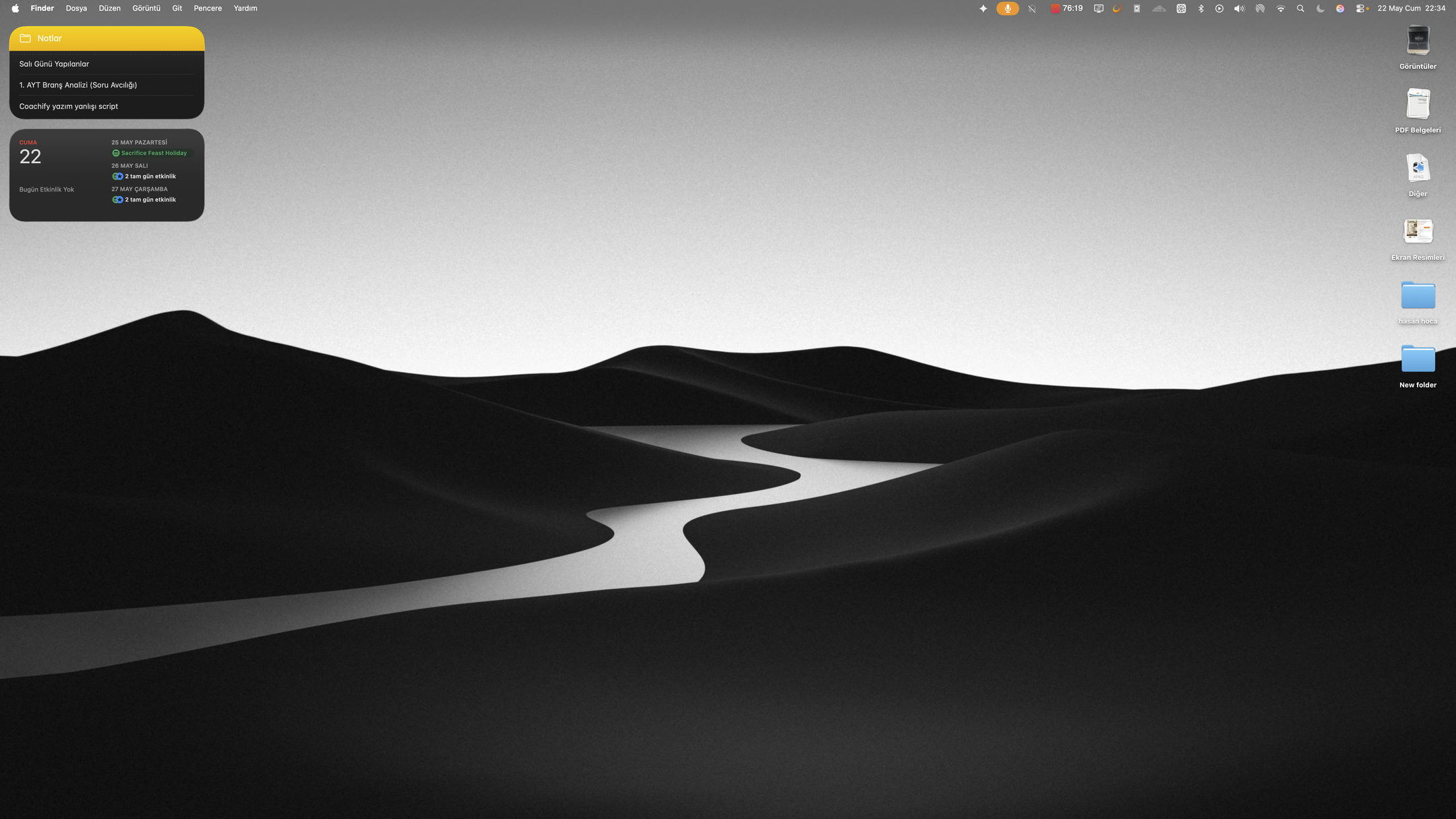The image size is (1456, 819).
Task: Click the crossed-out slash menu bar icon
Action: tap(1032, 8)
